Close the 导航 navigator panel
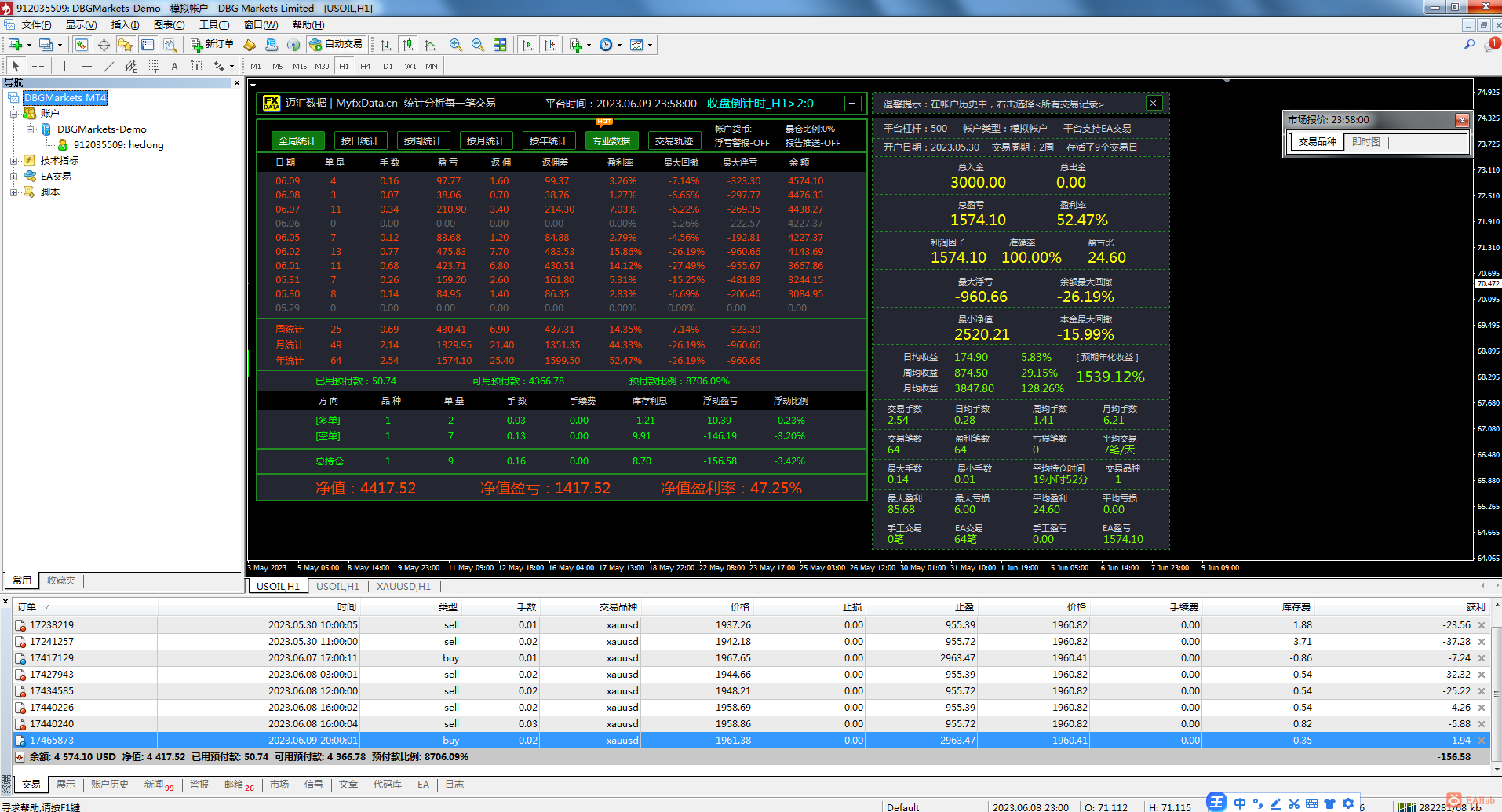The height and width of the screenshot is (812, 1502). click(x=237, y=82)
